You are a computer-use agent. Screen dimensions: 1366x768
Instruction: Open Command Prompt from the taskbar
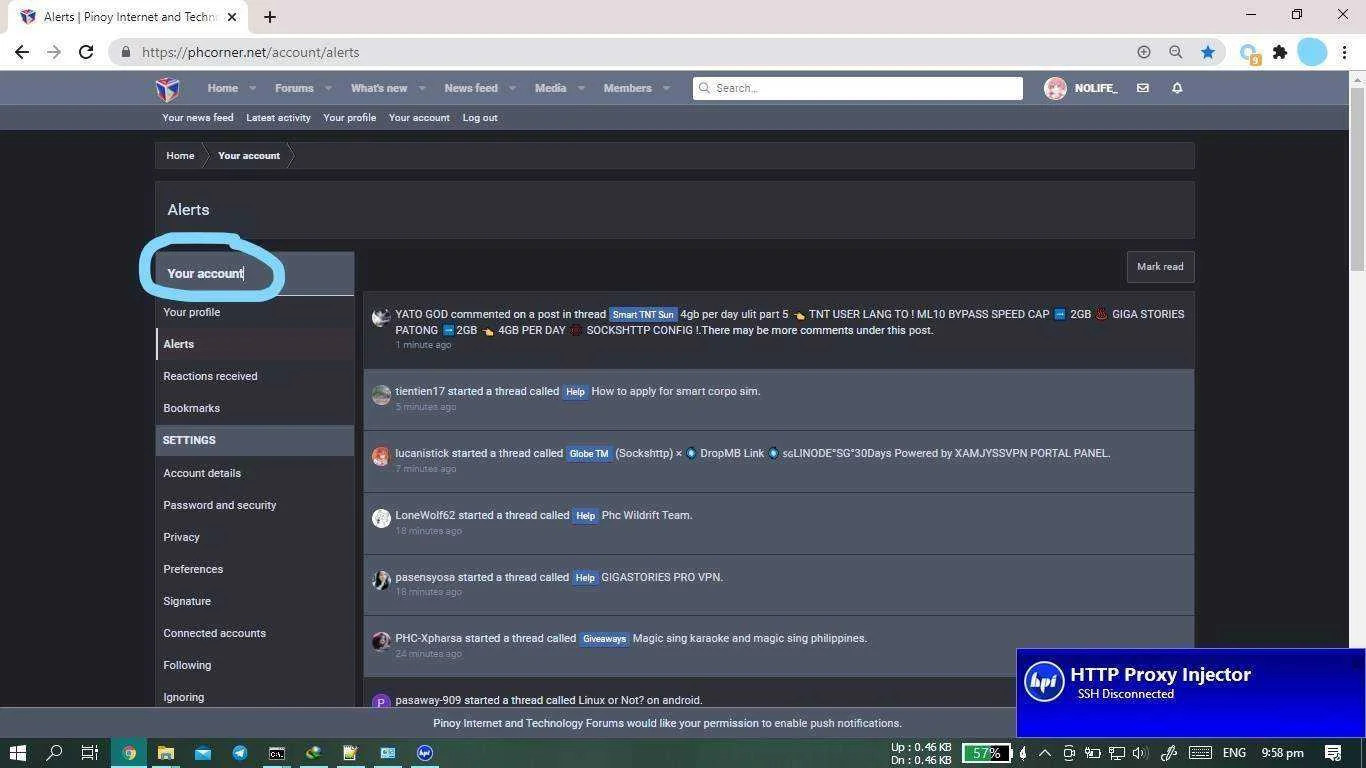tap(277, 752)
